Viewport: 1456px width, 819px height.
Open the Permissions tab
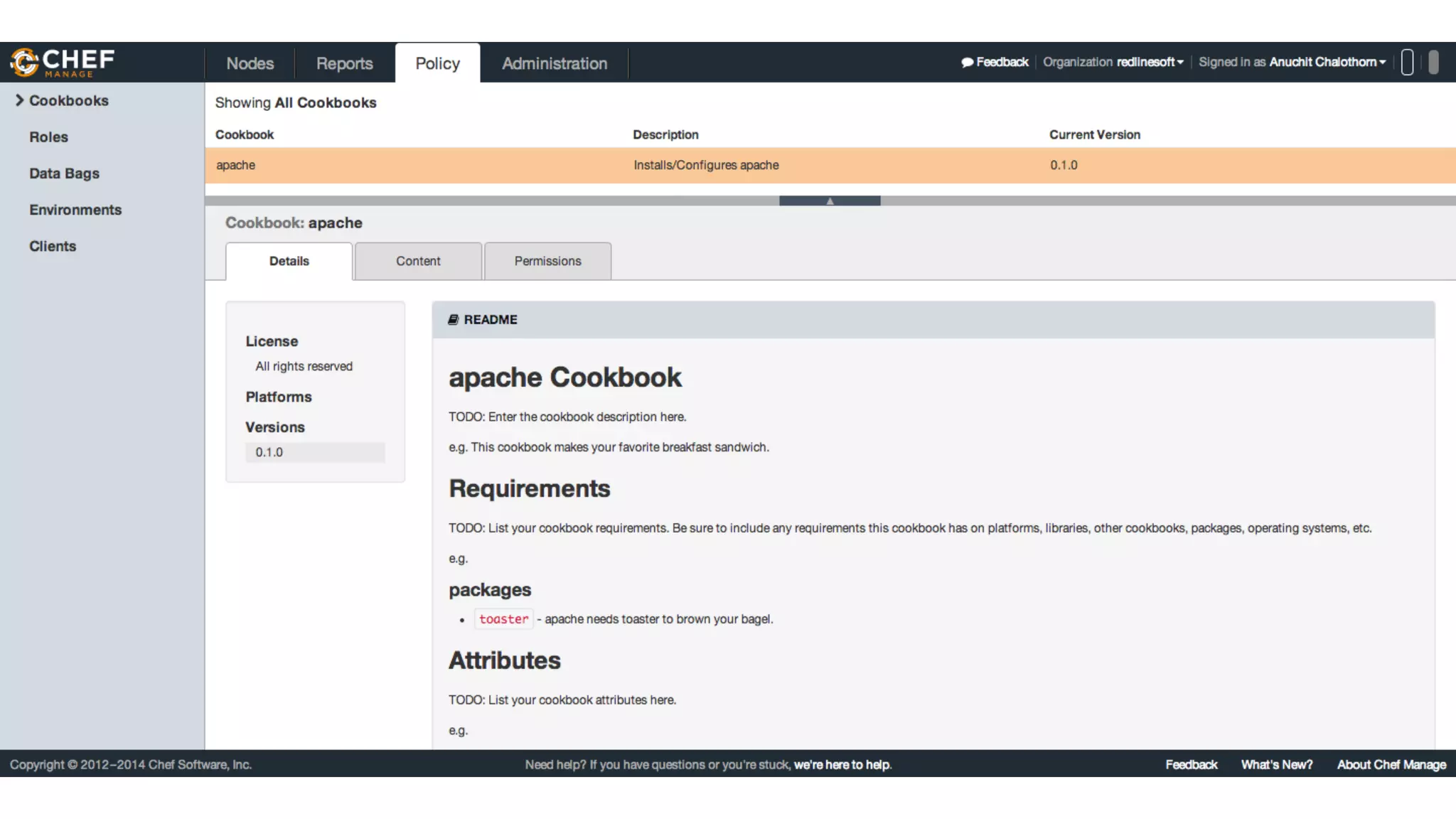coord(547,261)
